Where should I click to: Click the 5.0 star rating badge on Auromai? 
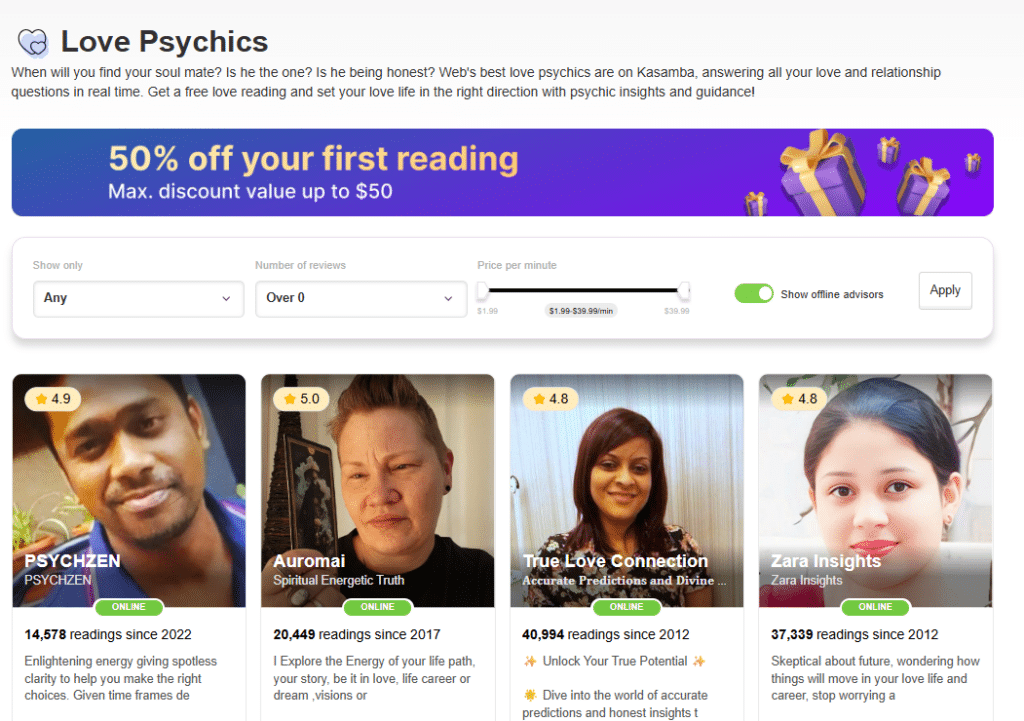pos(302,399)
